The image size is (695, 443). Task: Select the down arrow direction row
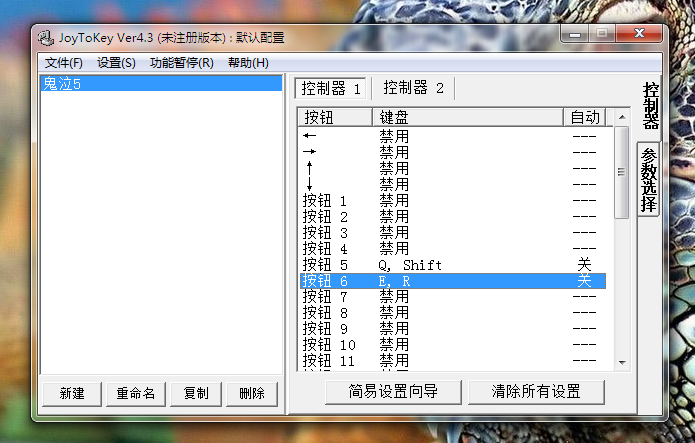(x=453, y=184)
